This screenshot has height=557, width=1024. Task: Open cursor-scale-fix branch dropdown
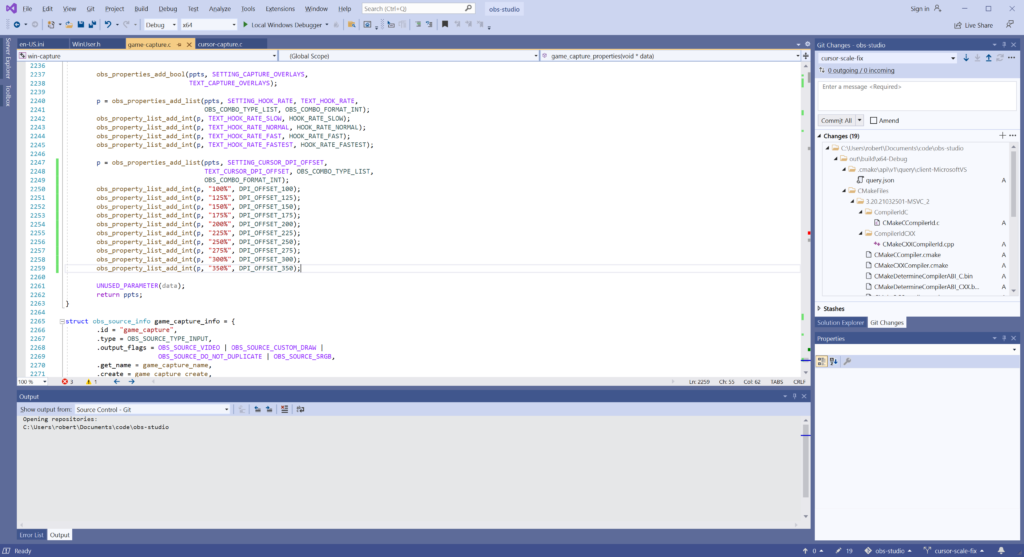click(888, 58)
